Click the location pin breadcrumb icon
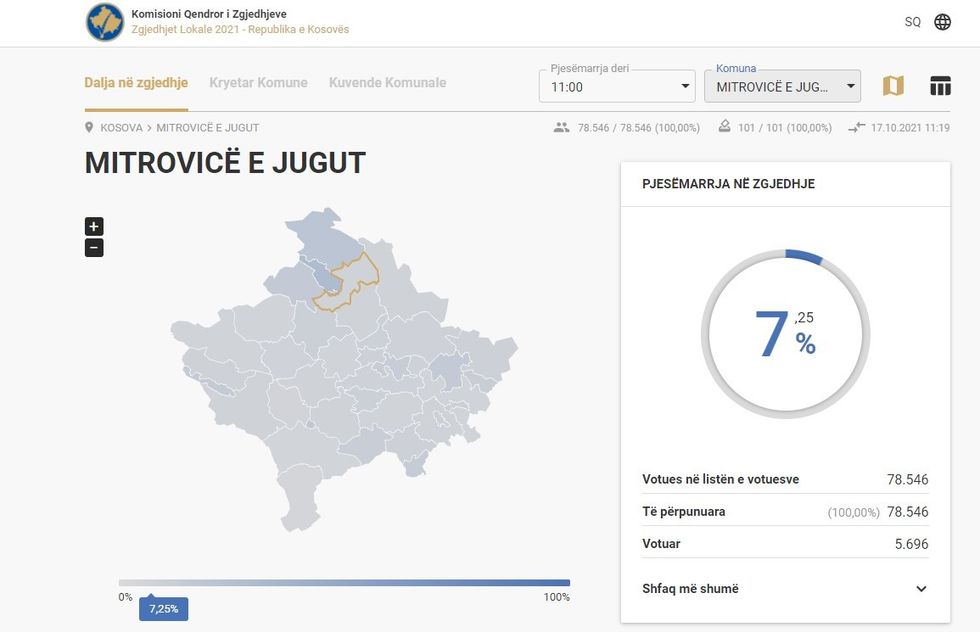This screenshot has width=980, height=632. [90, 128]
